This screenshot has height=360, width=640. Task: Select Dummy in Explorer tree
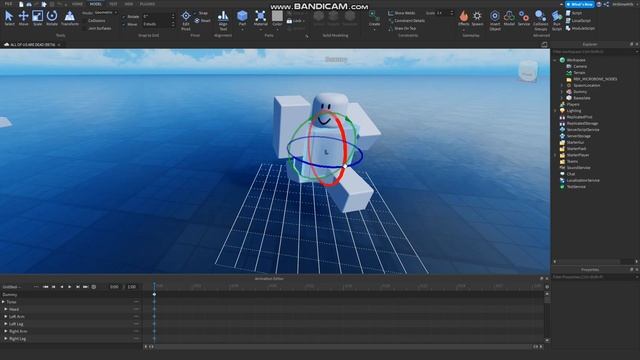[580, 92]
